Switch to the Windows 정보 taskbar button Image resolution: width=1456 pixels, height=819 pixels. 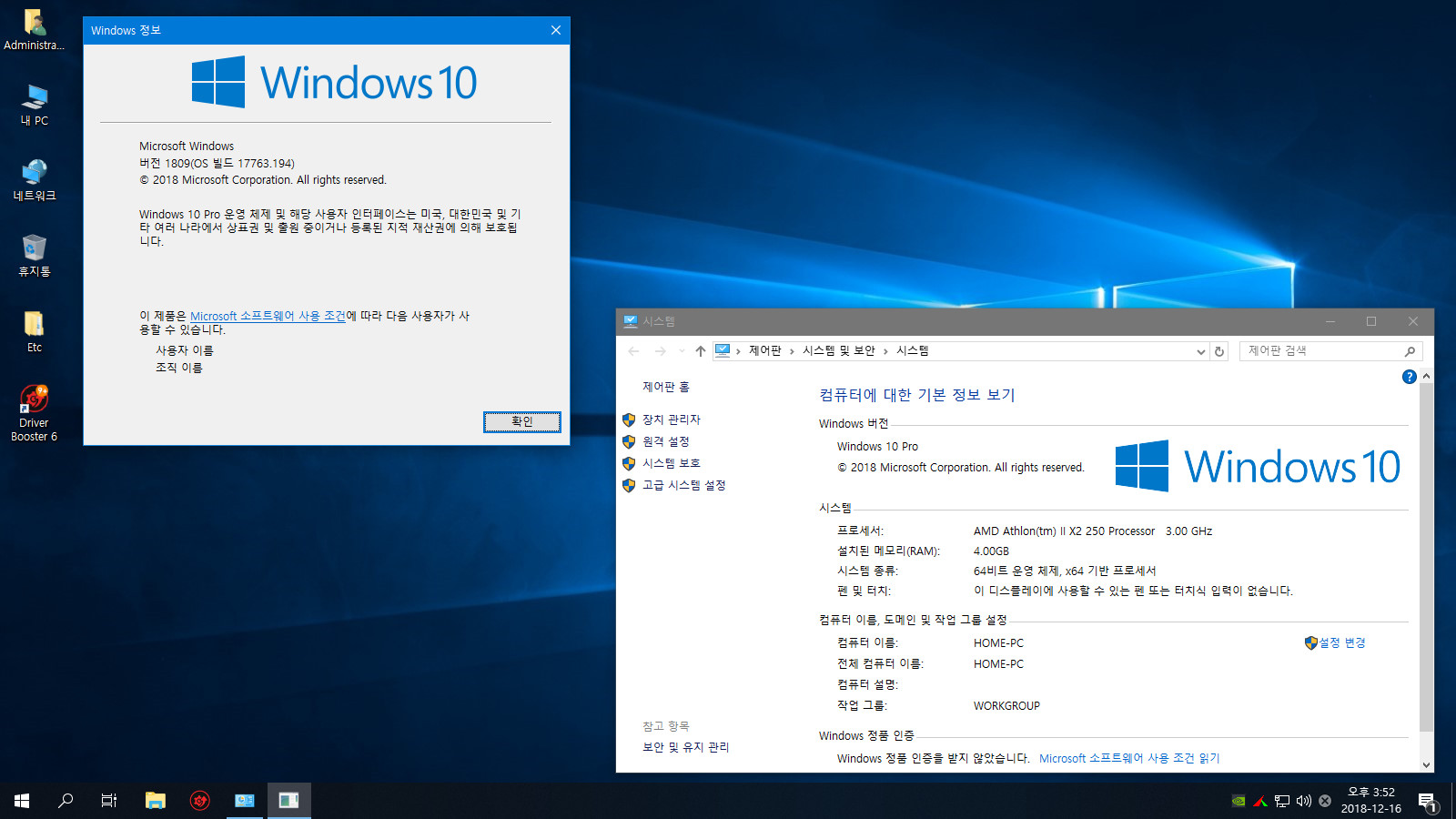click(x=289, y=801)
